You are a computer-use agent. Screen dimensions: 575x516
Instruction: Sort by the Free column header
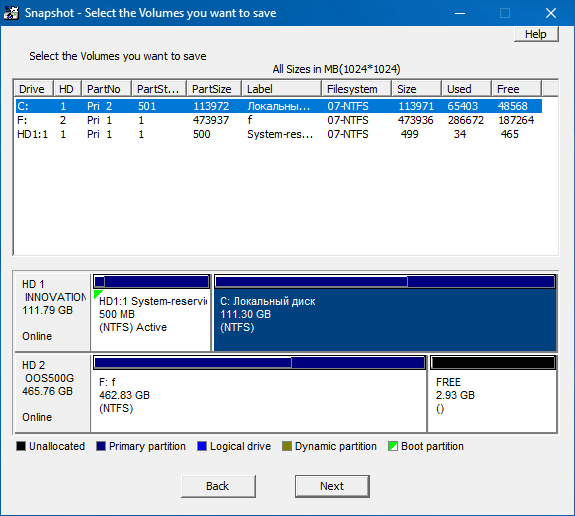pyautogui.click(x=516, y=89)
